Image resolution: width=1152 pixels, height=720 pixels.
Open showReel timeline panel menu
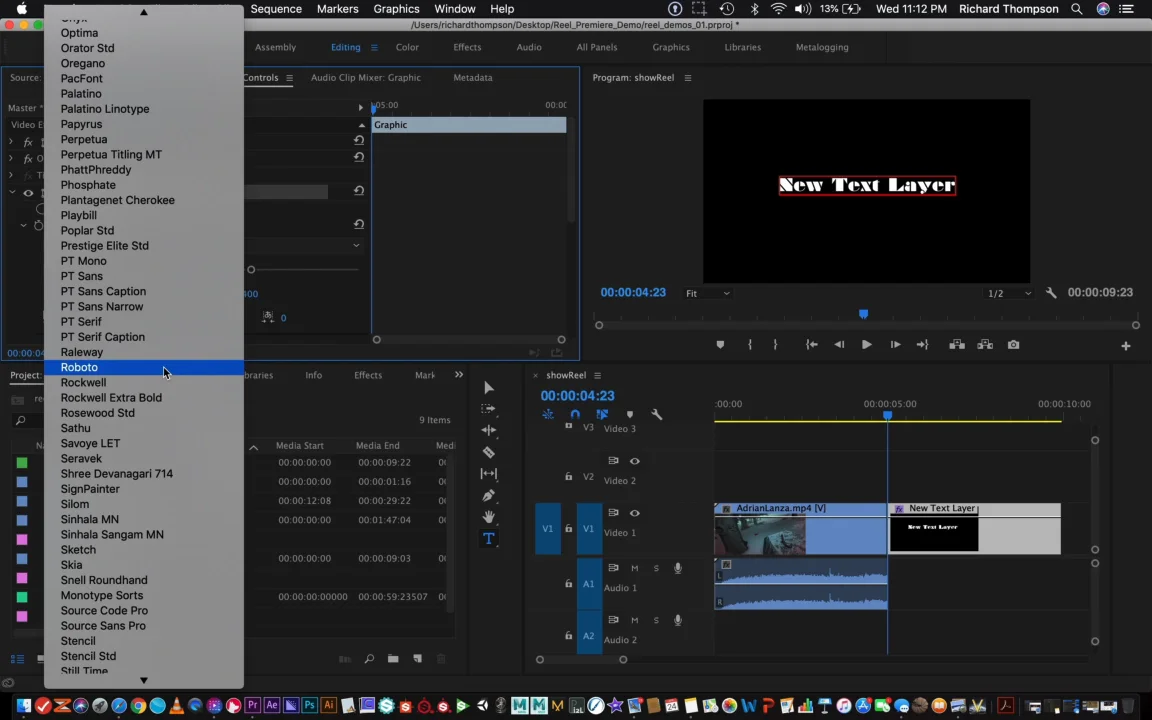(597, 375)
